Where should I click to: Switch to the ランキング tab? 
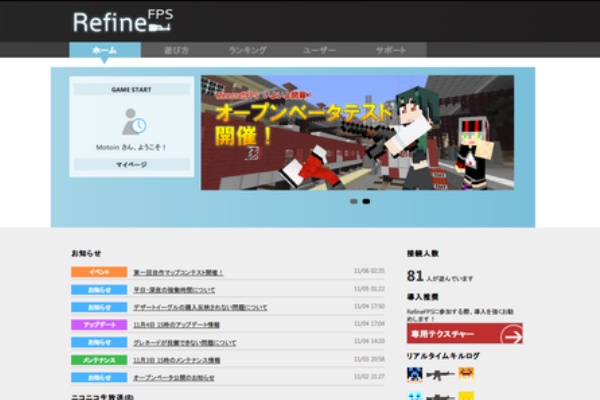pos(248,50)
